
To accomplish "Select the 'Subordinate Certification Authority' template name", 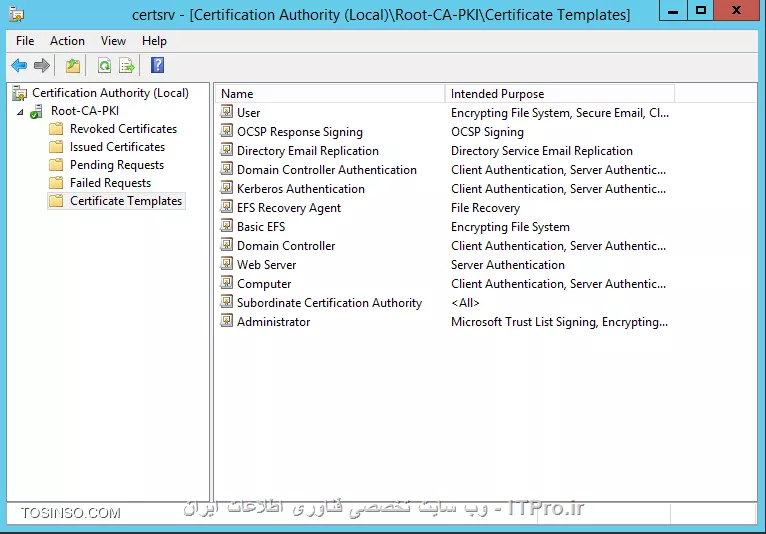I will [x=329, y=303].
